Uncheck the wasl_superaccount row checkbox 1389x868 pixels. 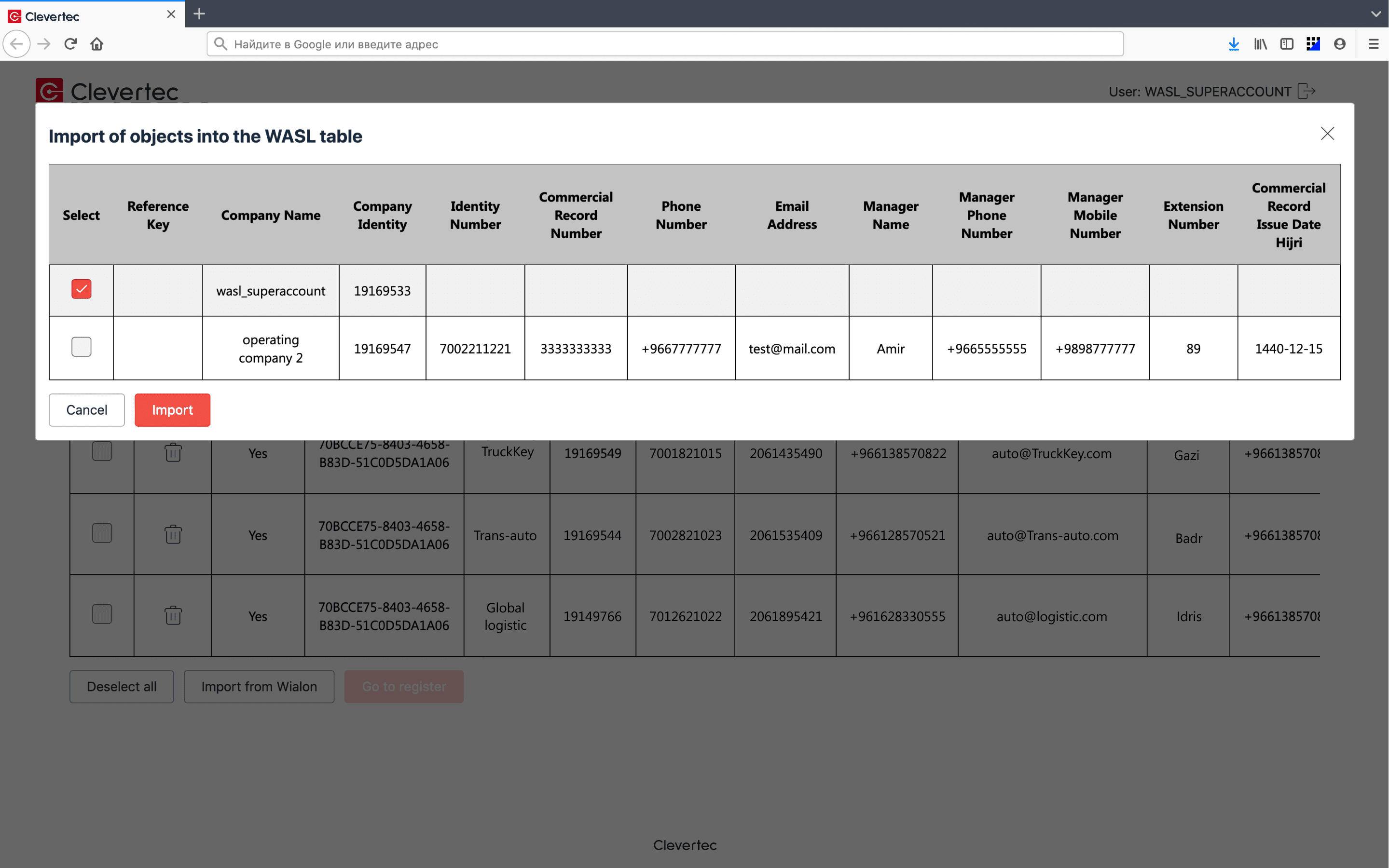pos(81,289)
